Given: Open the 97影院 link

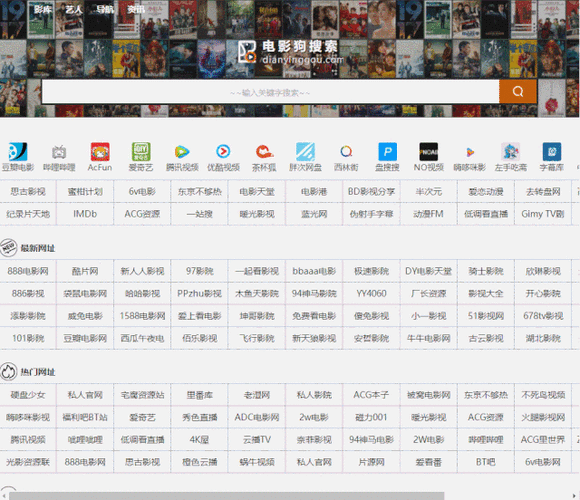Looking at the screenshot, I should [200, 271].
